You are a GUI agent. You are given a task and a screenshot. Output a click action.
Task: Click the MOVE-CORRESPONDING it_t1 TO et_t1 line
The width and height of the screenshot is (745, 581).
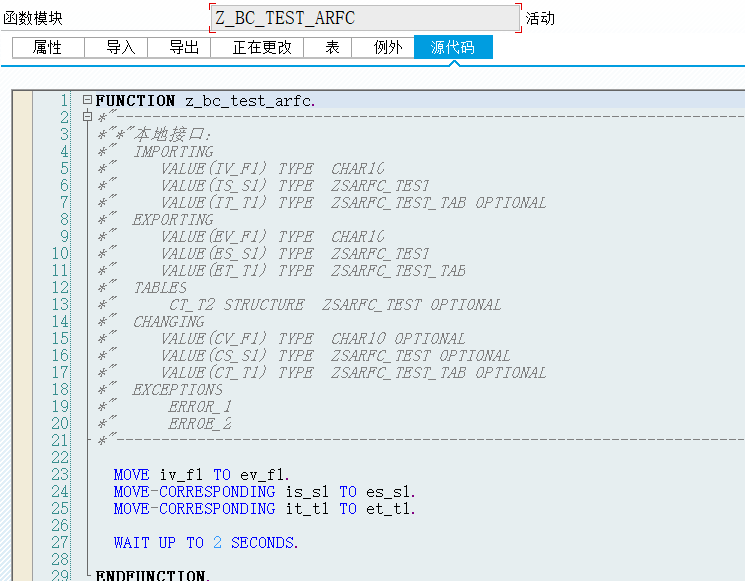point(265,509)
